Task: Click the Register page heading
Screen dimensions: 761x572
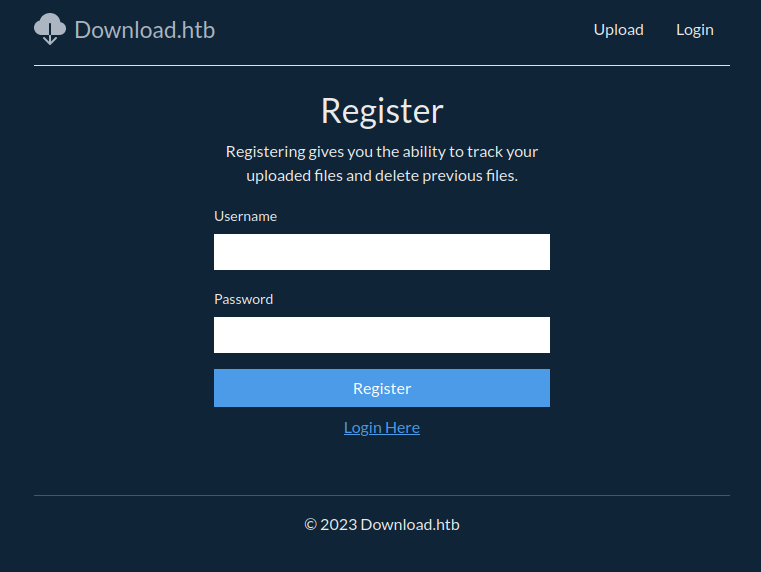Action: coord(381,110)
